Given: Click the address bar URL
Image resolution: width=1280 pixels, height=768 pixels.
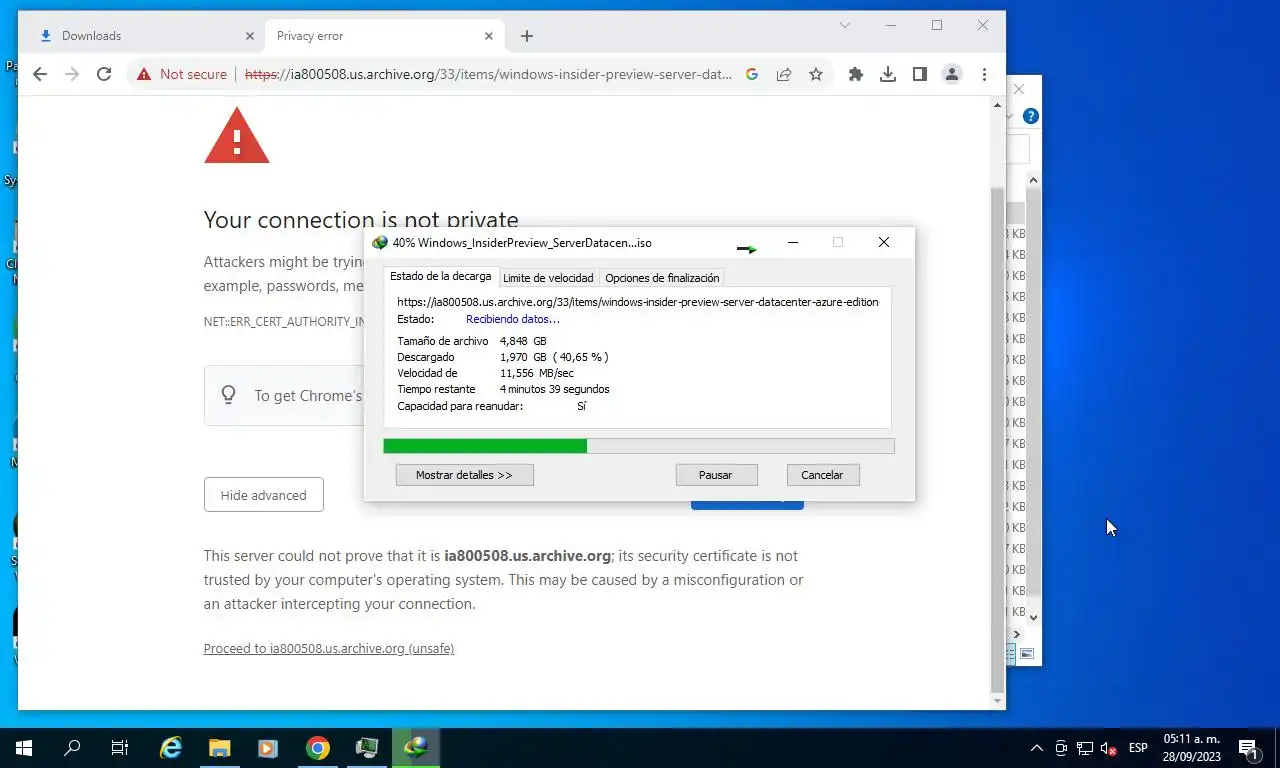Looking at the screenshot, I should [488, 74].
